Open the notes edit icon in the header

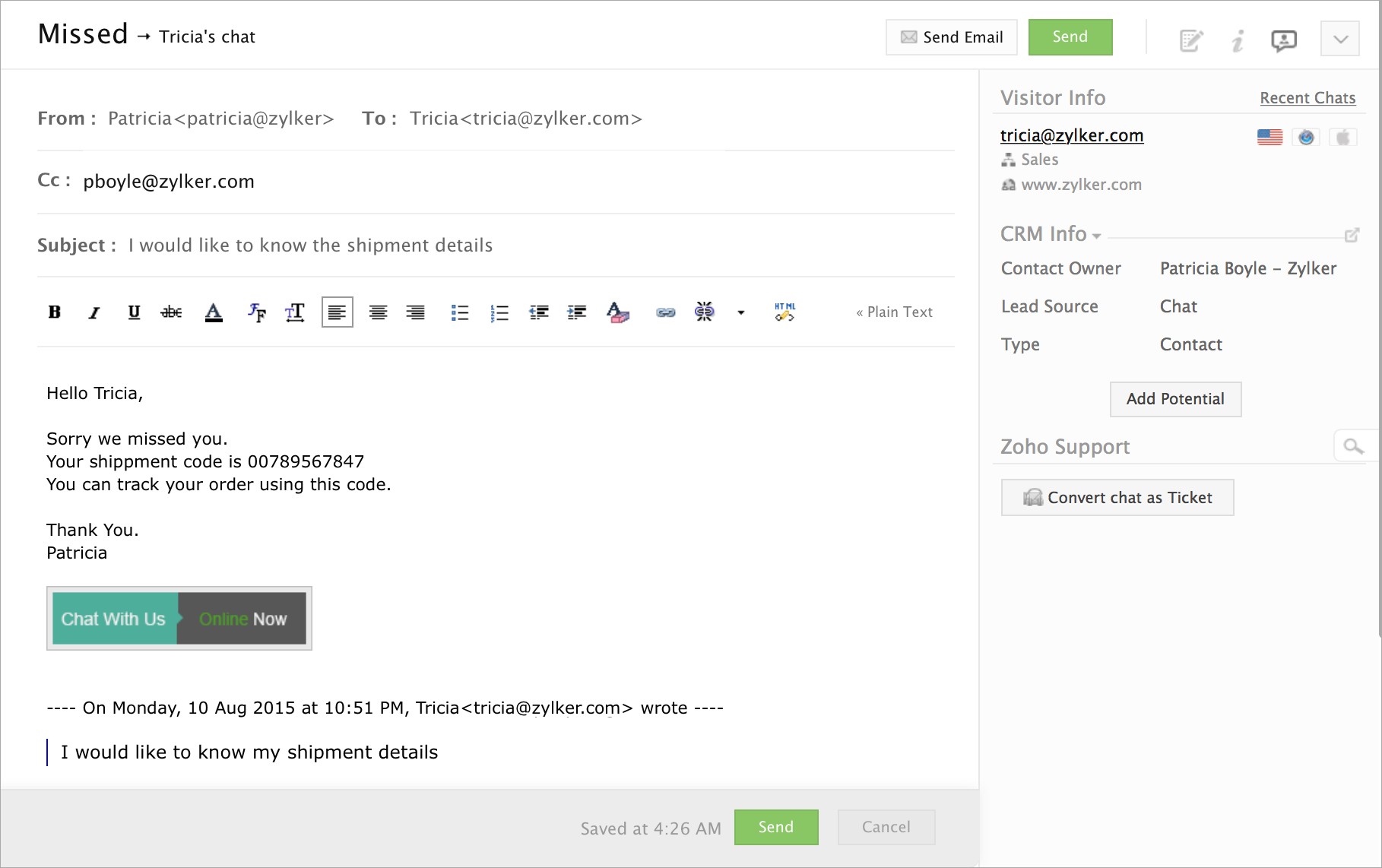tap(1191, 40)
